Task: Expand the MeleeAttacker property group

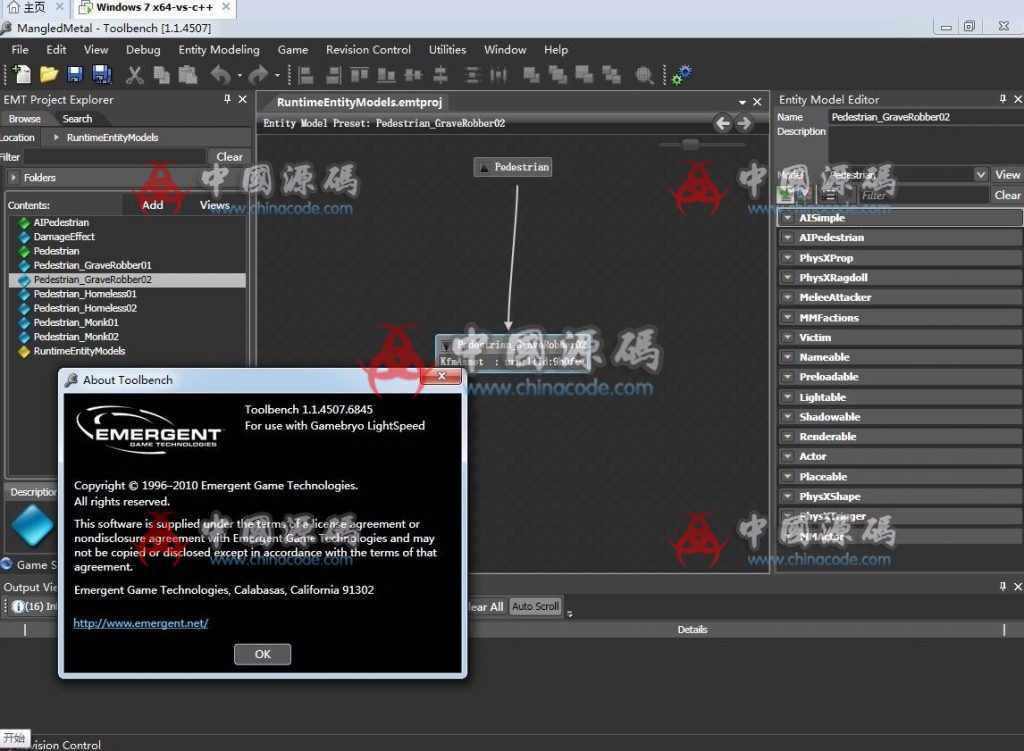Action: click(788, 296)
